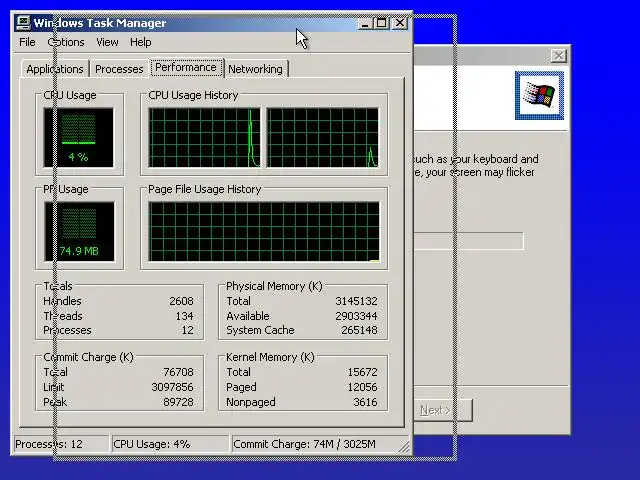640x480 pixels.
Task: Click the PF Usage meter showing 74.9 MB
Action: (x=79, y=231)
